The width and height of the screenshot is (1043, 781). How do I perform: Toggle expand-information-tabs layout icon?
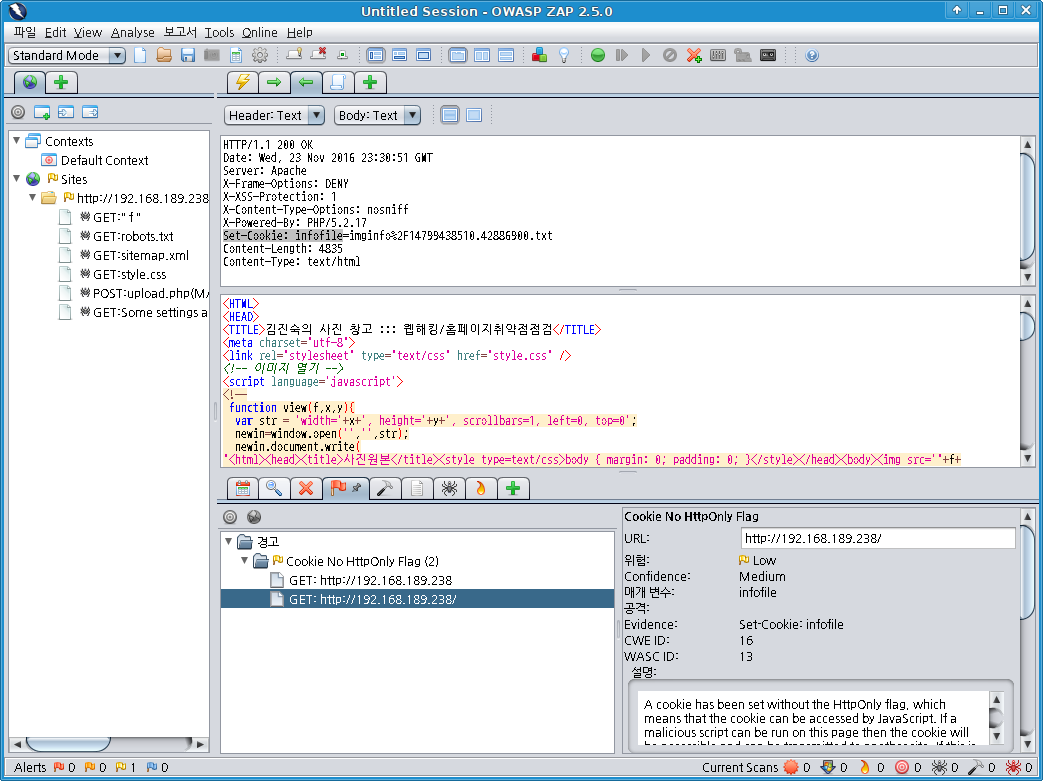[400, 55]
